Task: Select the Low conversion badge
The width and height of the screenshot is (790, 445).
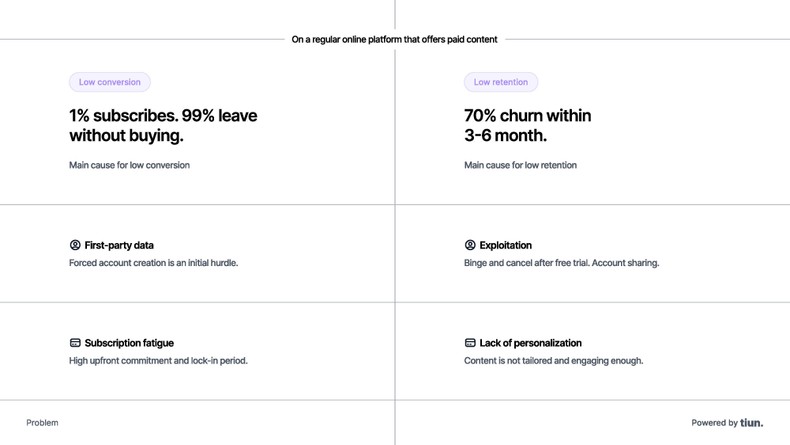Action: point(110,82)
